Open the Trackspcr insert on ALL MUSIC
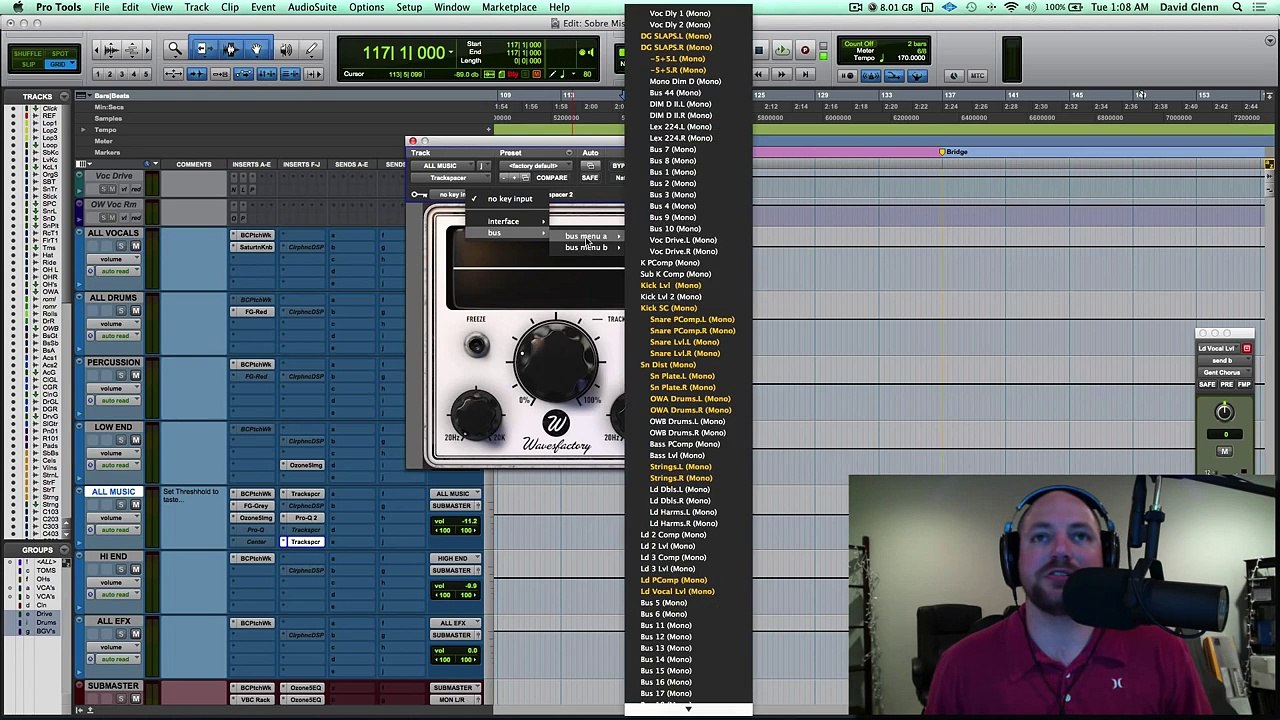Image resolution: width=1280 pixels, height=720 pixels. (305, 542)
